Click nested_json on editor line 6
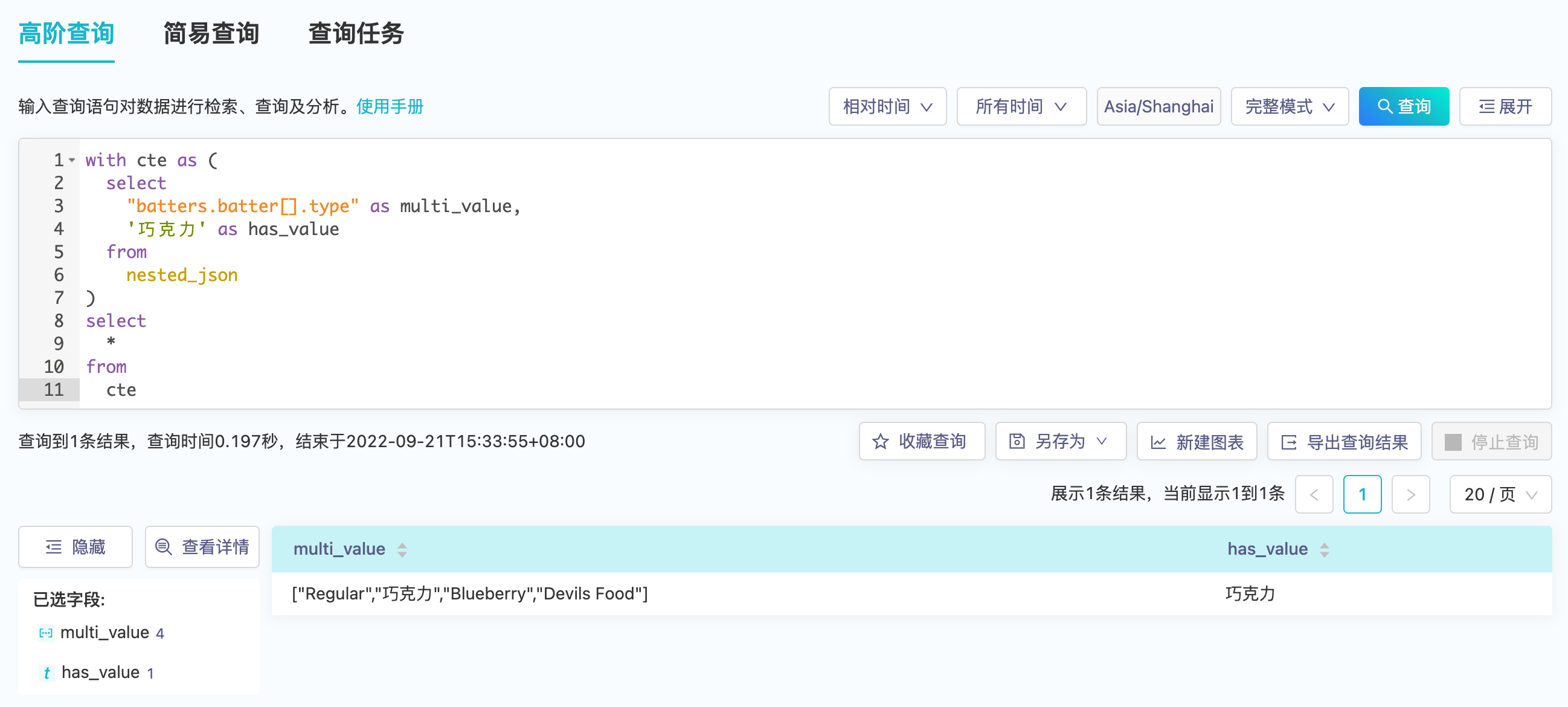1568x707 pixels. click(182, 276)
